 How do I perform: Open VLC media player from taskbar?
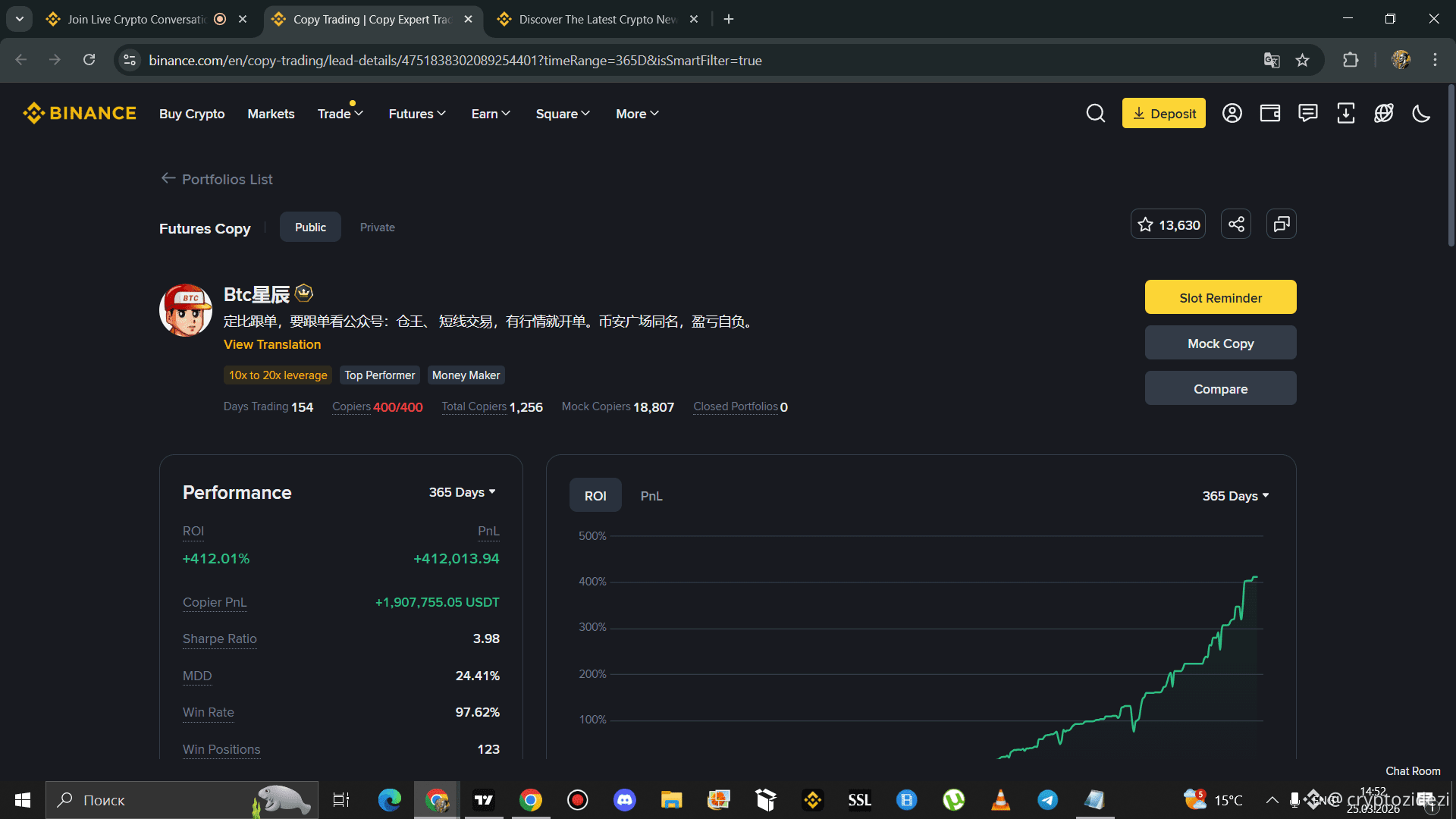[x=1001, y=800]
